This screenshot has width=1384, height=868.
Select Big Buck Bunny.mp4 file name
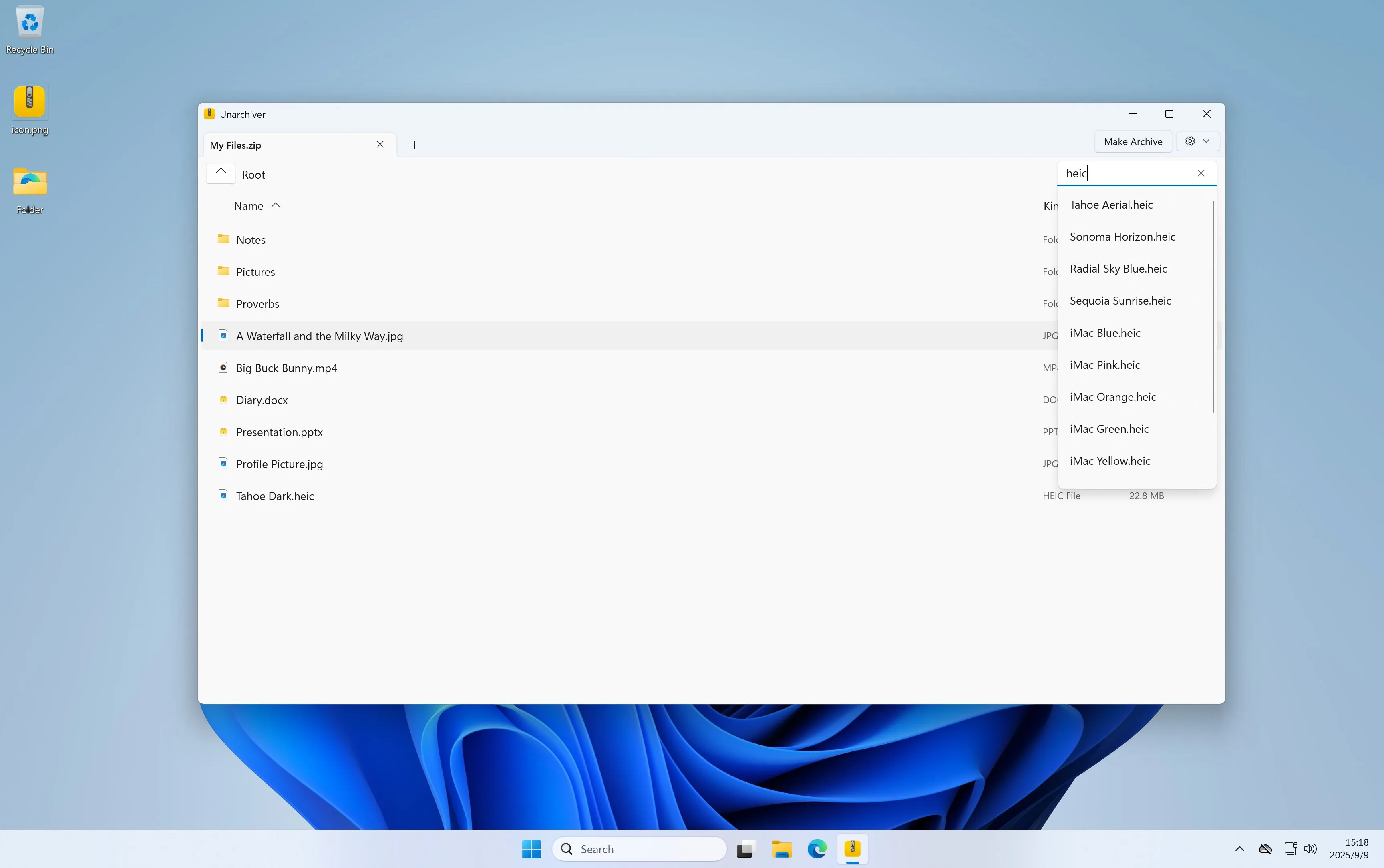(286, 368)
